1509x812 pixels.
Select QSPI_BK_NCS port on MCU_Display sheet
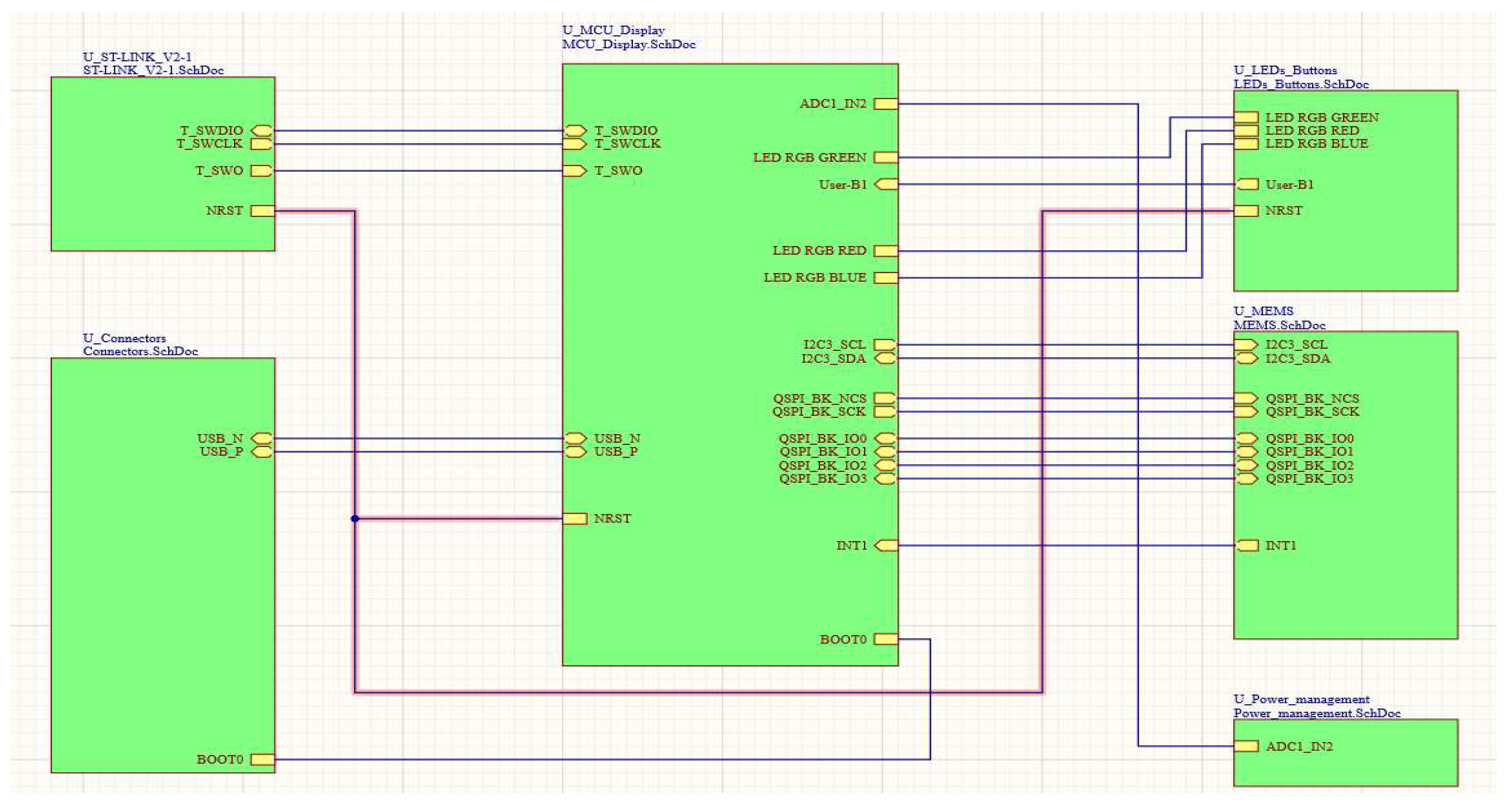point(886,398)
